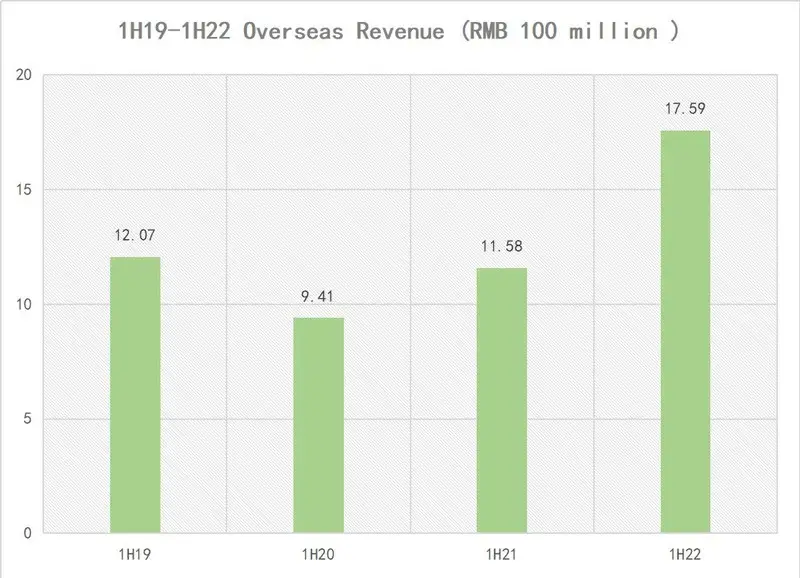Click the 1H21 revenue bar
Screen dimensions: 800x578
pyautogui.click(x=501, y=400)
